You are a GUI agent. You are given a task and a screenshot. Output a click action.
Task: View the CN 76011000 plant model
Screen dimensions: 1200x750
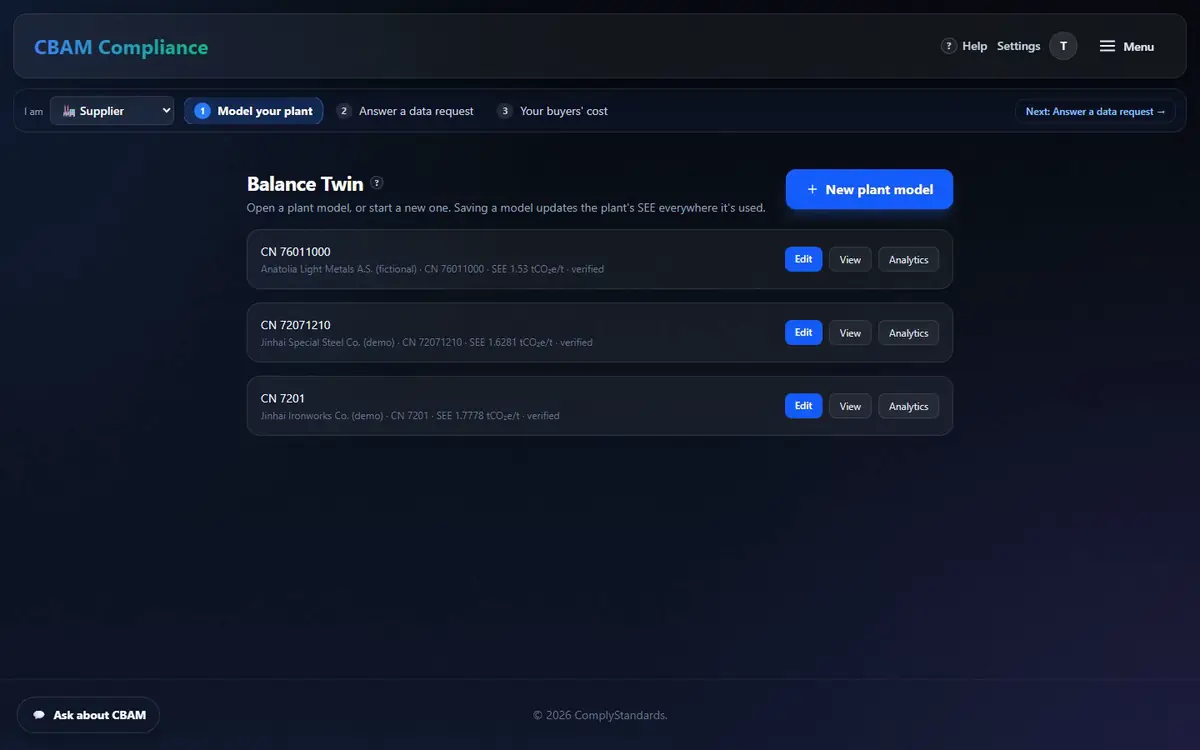click(x=850, y=260)
